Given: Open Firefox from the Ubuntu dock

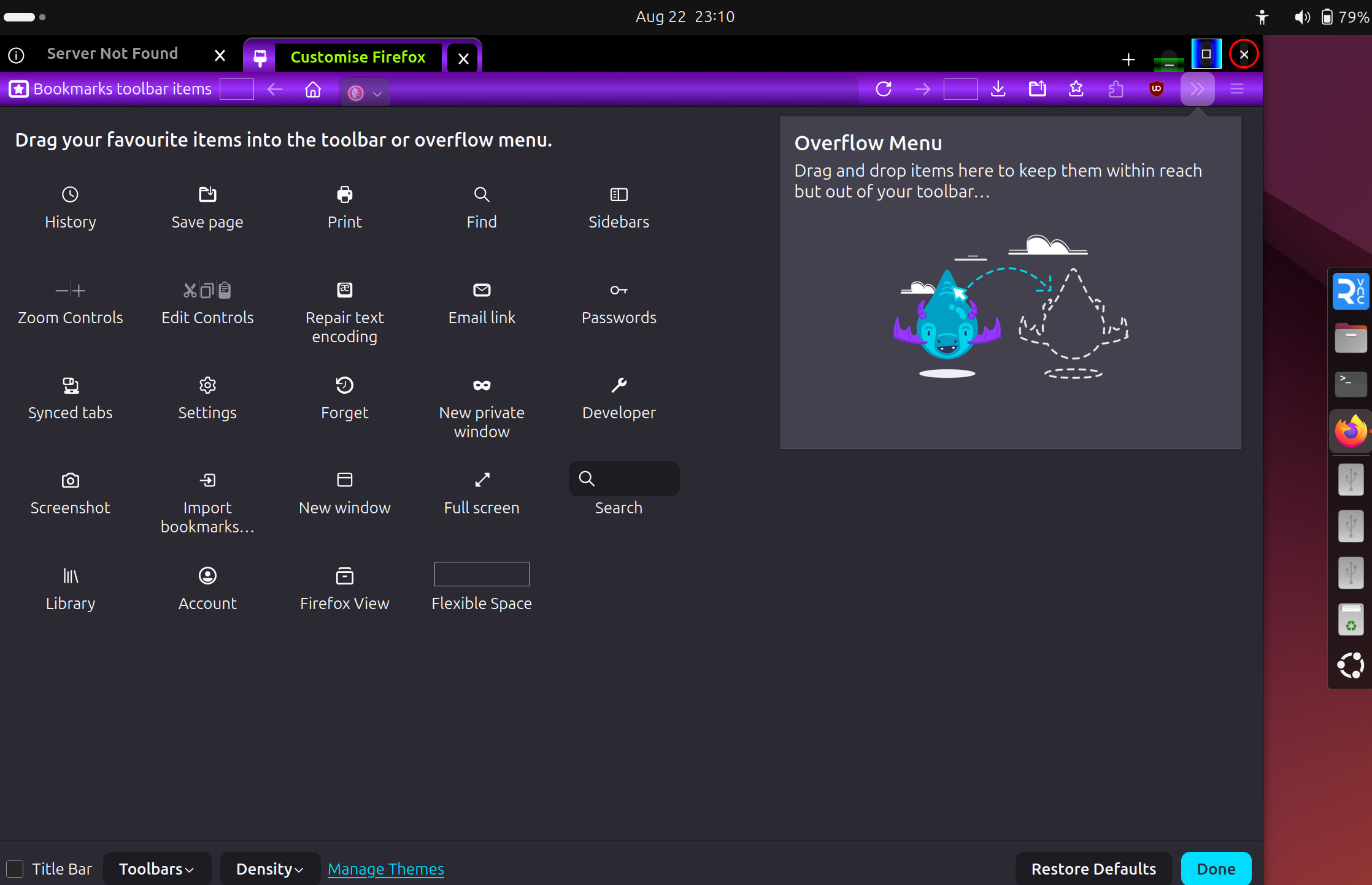Looking at the screenshot, I should [1351, 431].
